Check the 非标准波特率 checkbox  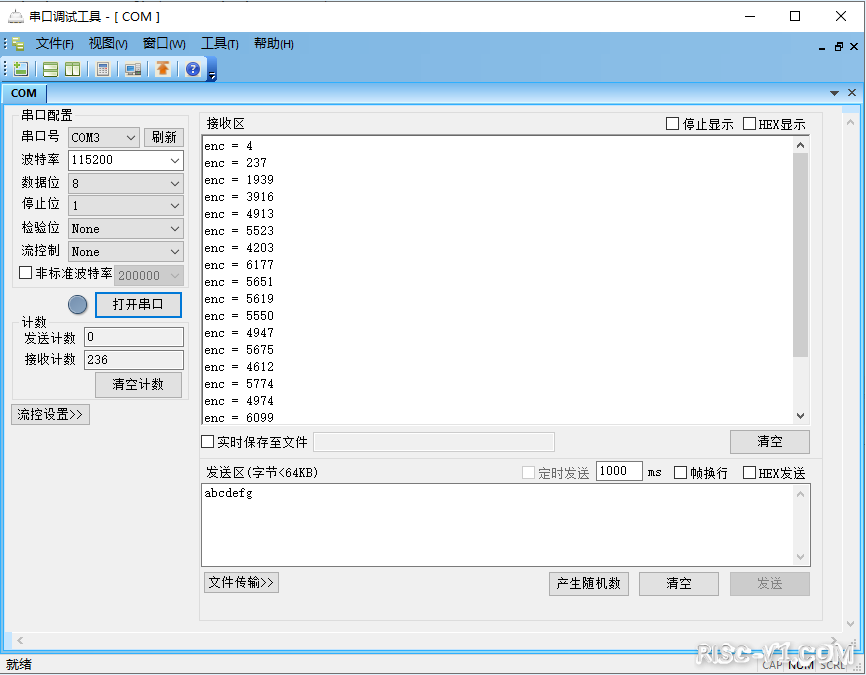pos(25,273)
